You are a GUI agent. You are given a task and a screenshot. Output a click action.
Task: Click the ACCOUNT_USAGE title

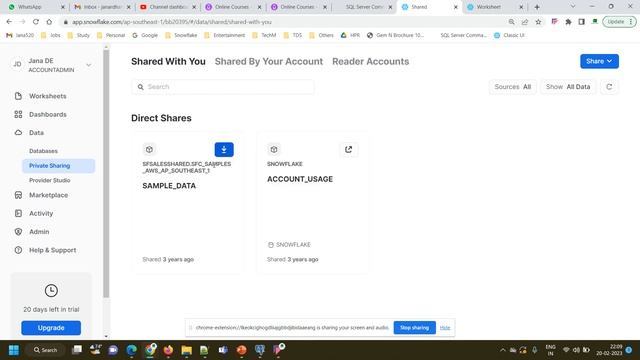click(x=300, y=179)
